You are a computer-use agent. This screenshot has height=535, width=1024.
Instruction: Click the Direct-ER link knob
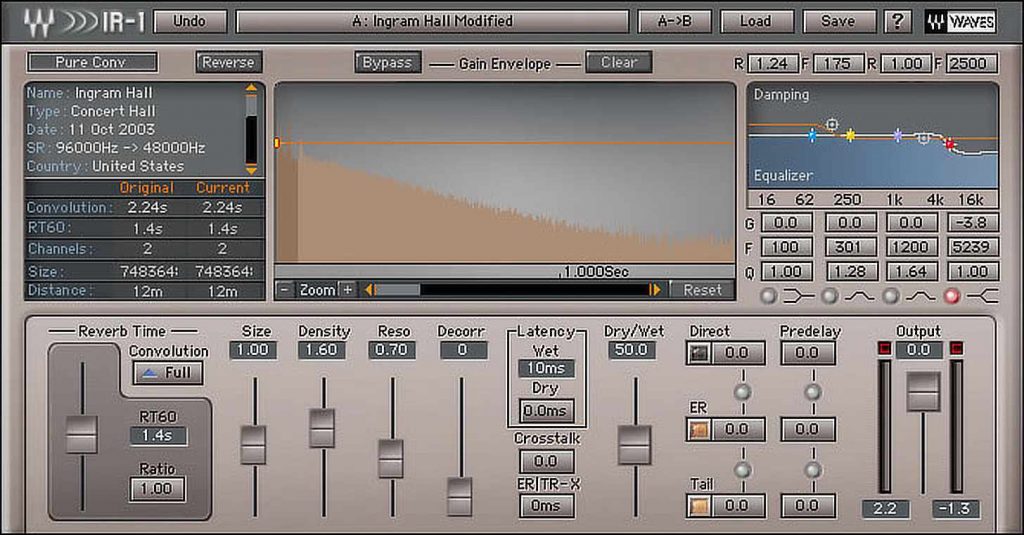click(743, 392)
